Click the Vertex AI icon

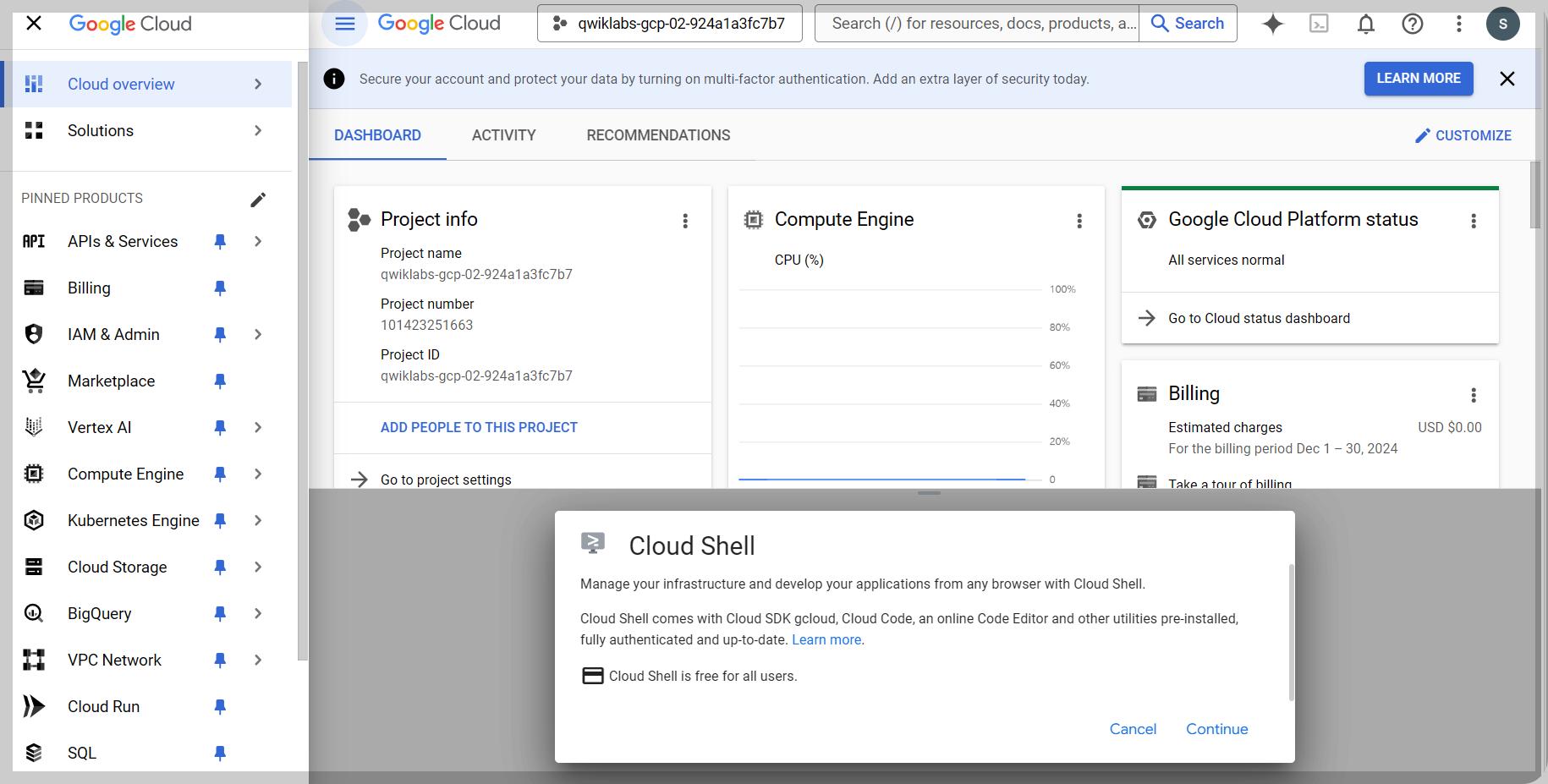click(x=34, y=427)
